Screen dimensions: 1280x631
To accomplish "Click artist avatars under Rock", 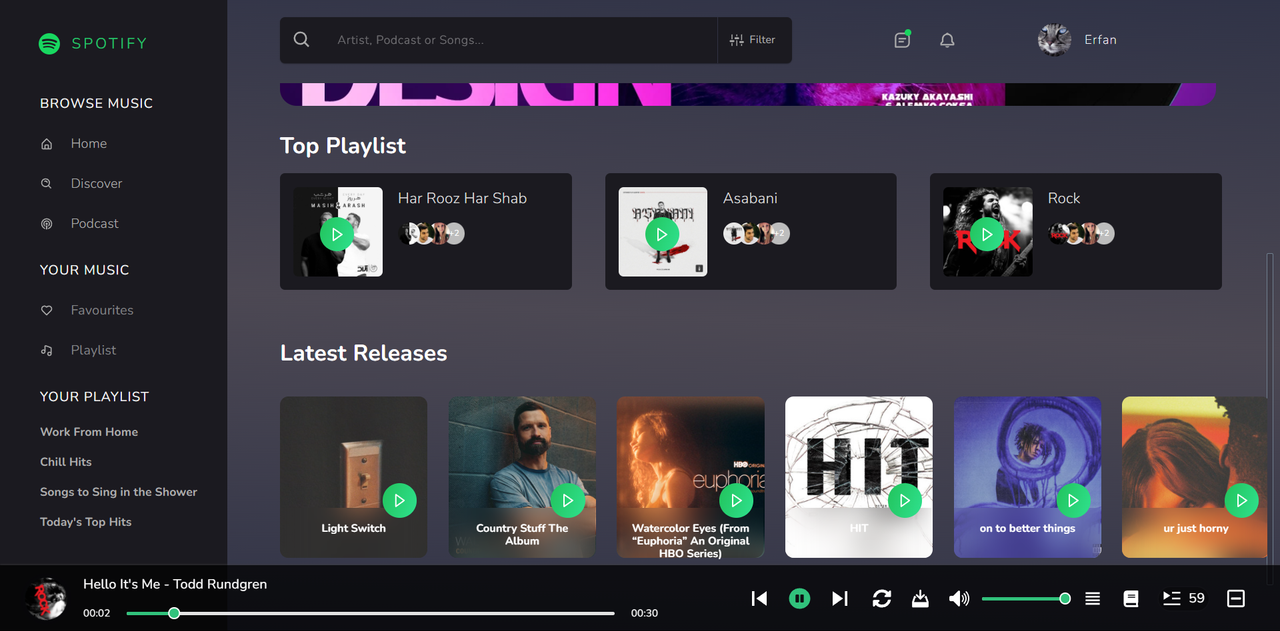I will tap(1082, 234).
